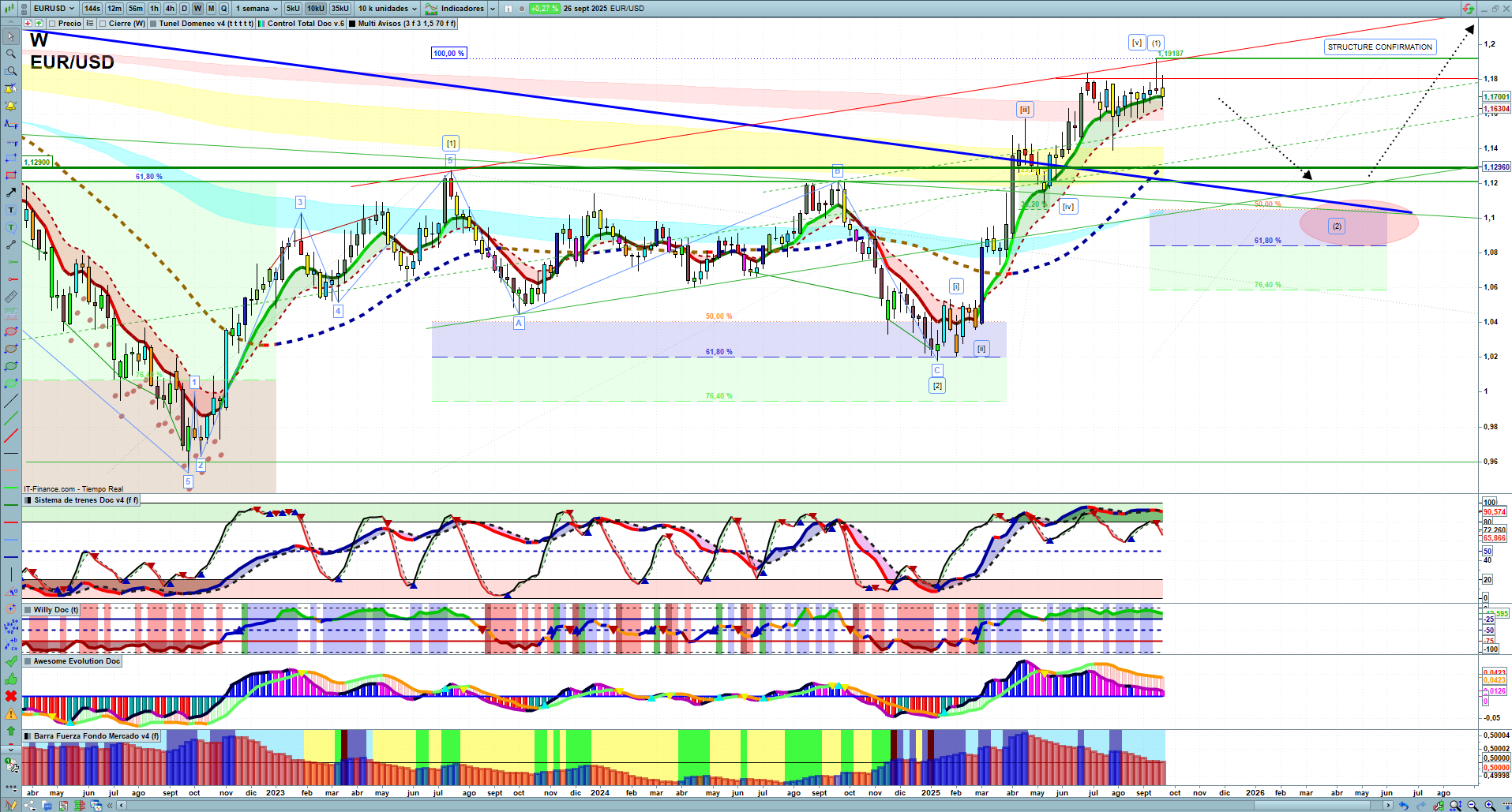Viewport: 1512px width, 812px height.
Task: Toggle the 5kU volume view
Action: tap(293, 9)
